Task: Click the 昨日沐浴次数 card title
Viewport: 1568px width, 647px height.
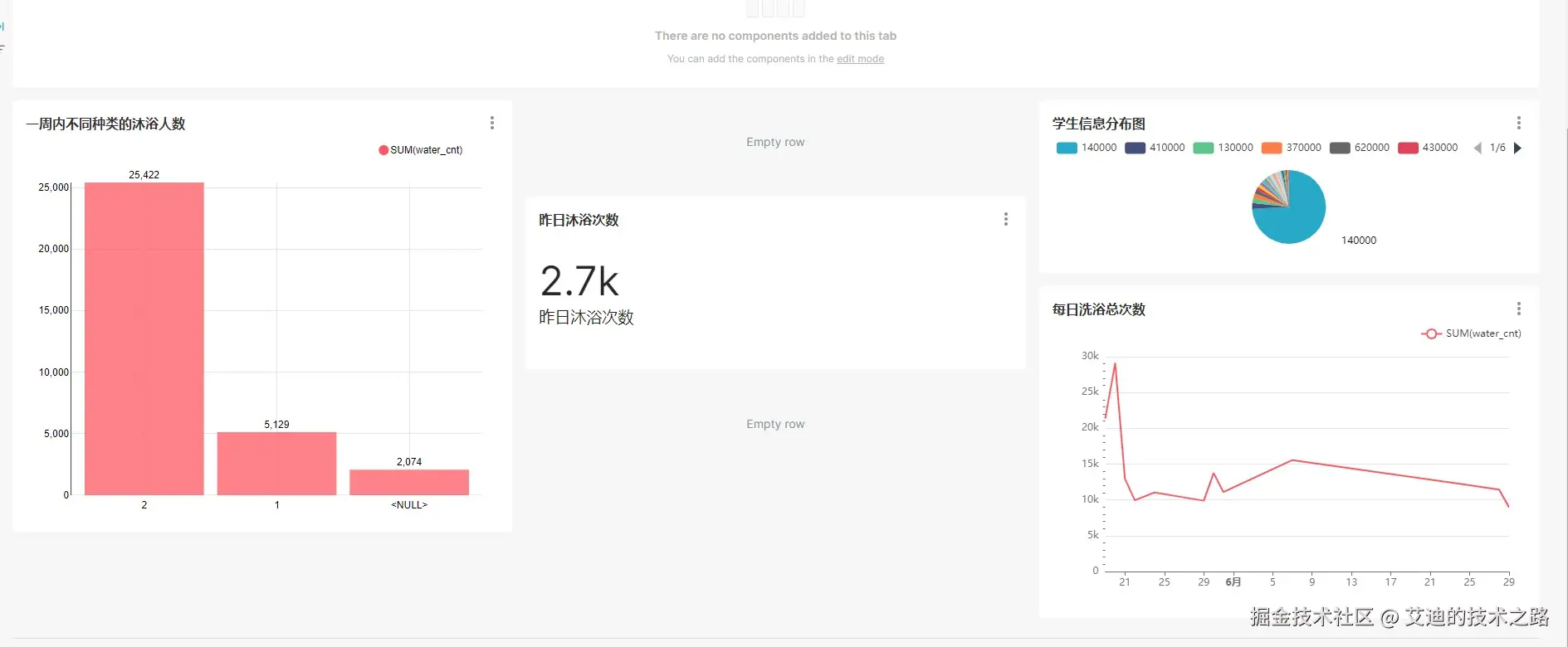Action: (x=579, y=220)
